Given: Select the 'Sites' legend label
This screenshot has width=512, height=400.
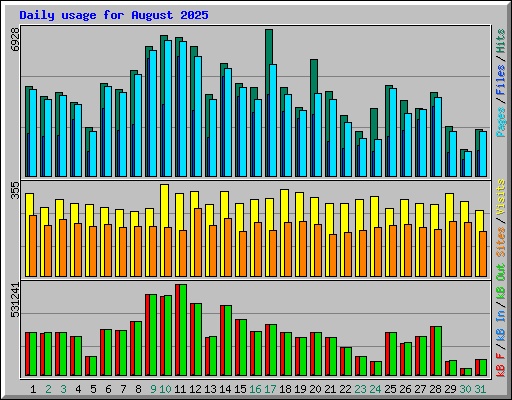Looking at the screenshot, I should [500, 242].
